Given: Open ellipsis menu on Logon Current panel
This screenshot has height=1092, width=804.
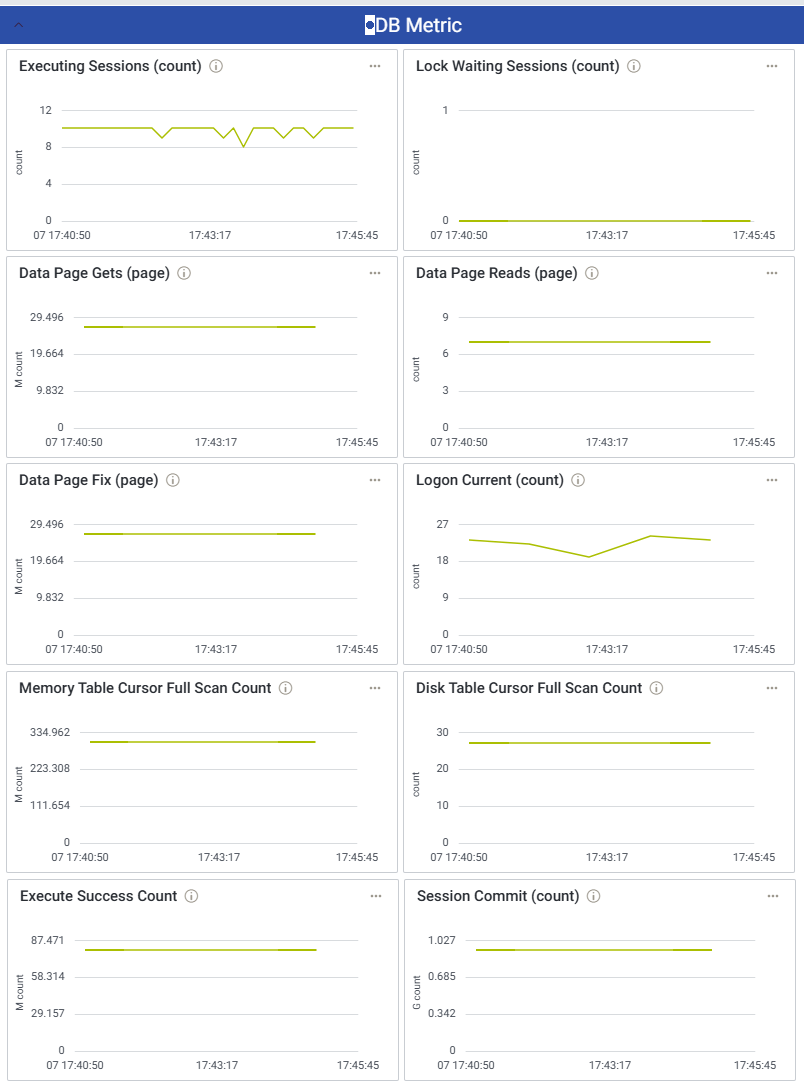Looking at the screenshot, I should pos(772,480).
